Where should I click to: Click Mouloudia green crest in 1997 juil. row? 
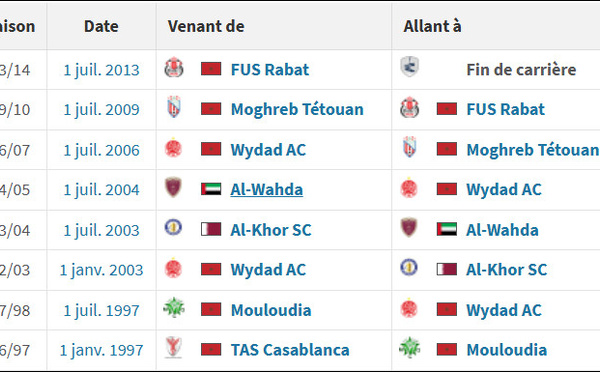(x=174, y=307)
